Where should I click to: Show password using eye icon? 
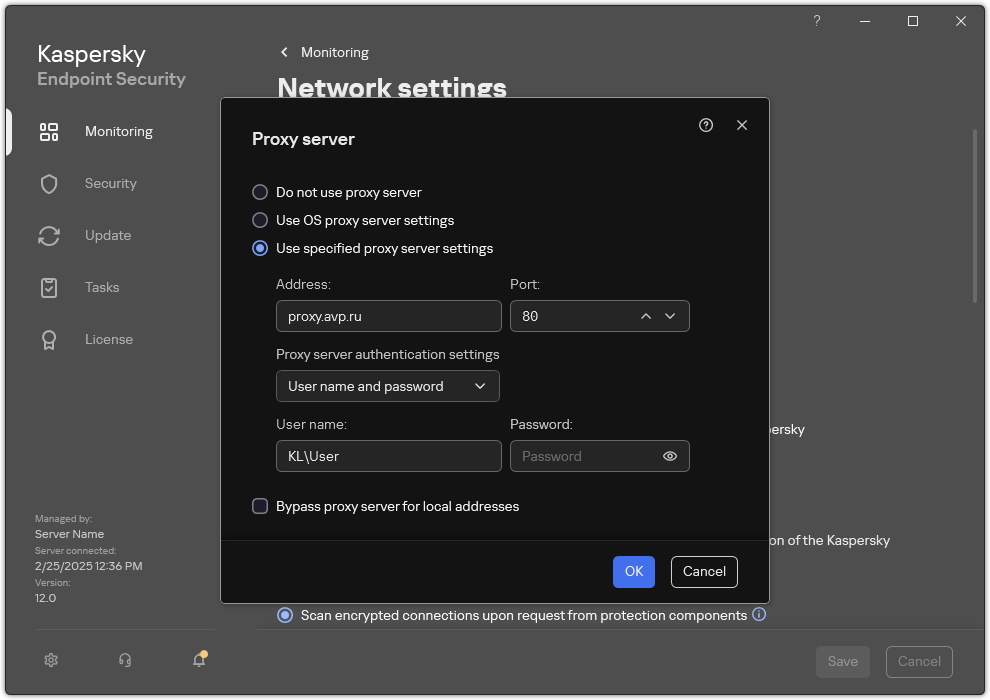pyautogui.click(x=670, y=456)
